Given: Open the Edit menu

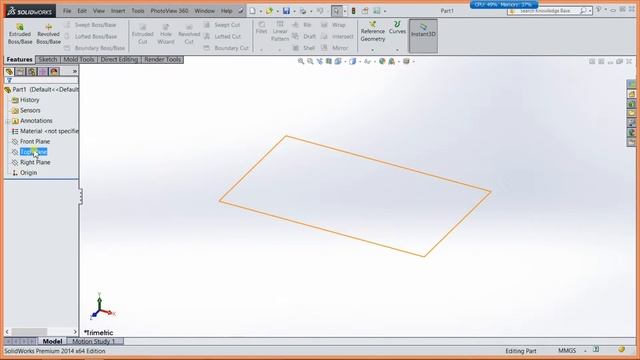Looking at the screenshot, I should [82, 11].
